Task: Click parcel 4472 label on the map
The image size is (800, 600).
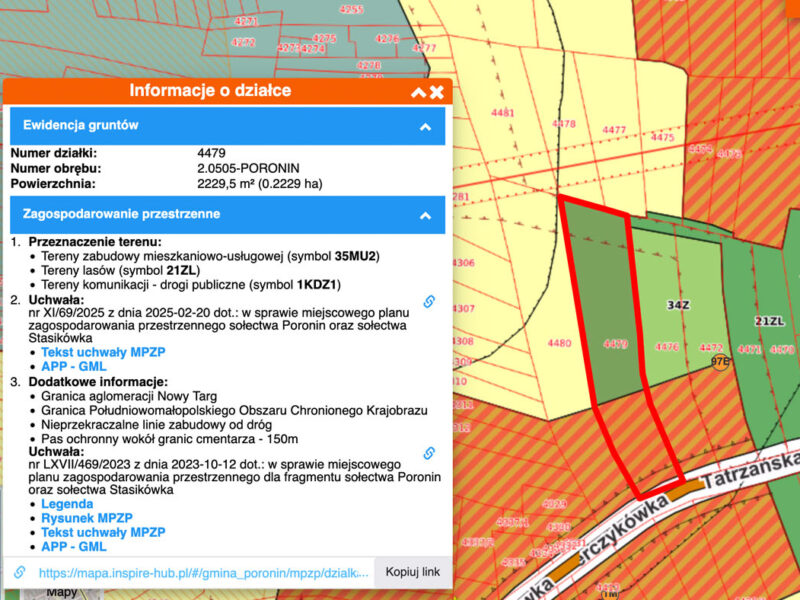Action: [711, 347]
